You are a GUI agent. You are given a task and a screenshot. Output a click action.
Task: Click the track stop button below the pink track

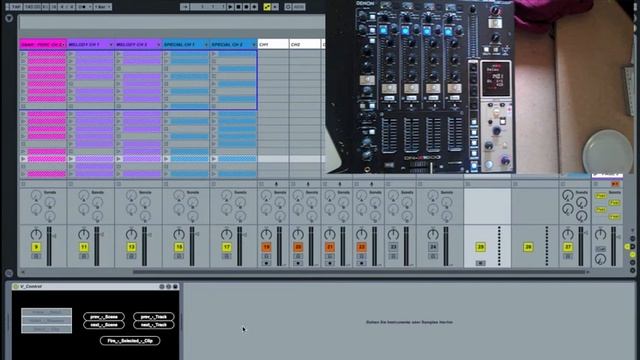coord(23,184)
